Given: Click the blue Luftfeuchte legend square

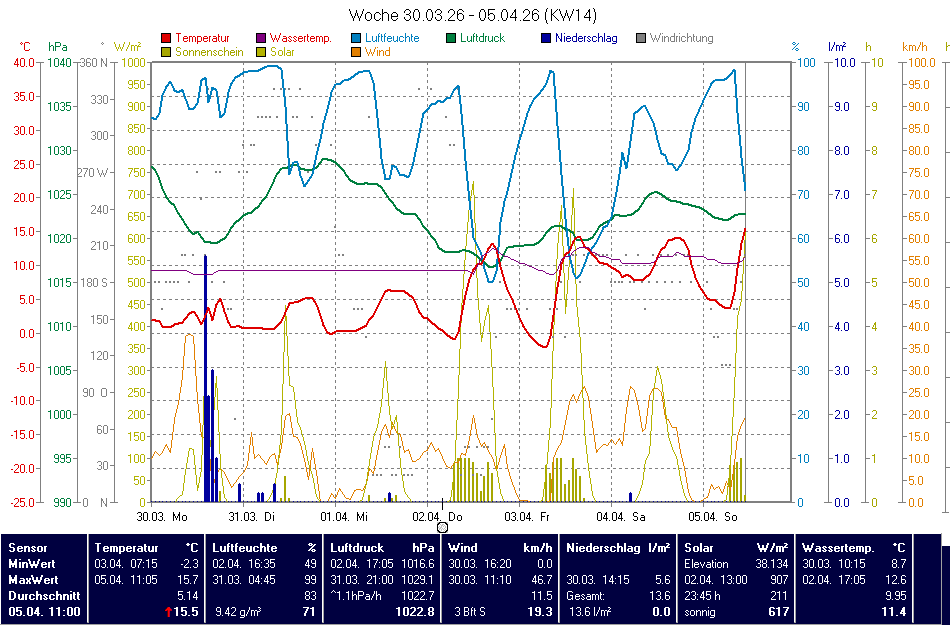Looking at the screenshot, I should (357, 39).
